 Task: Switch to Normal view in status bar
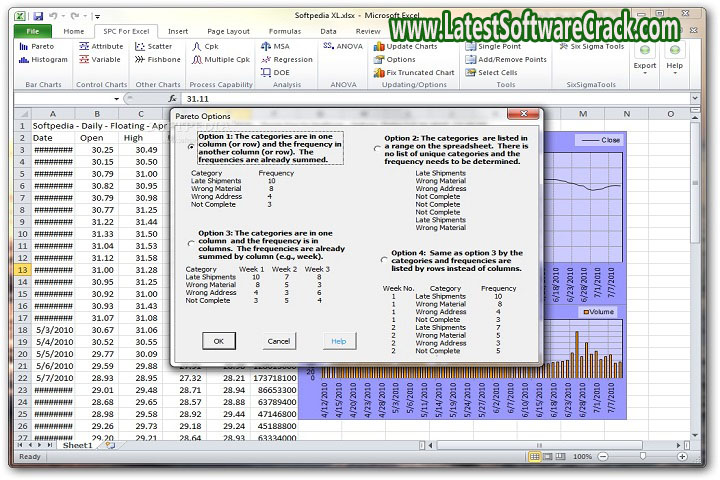(534, 457)
